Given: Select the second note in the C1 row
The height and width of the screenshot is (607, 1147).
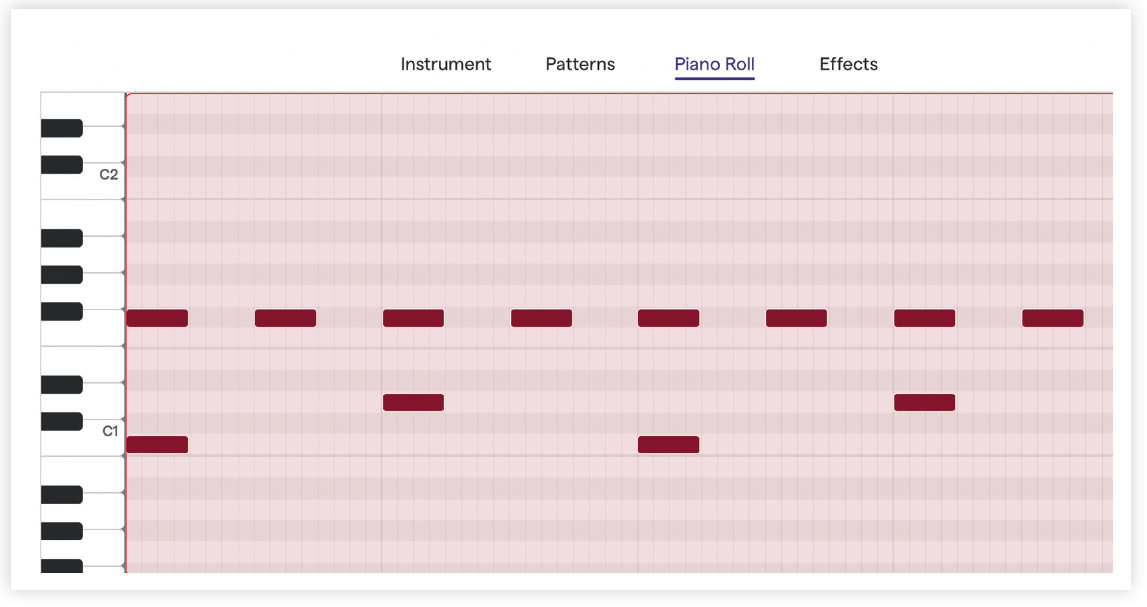Looking at the screenshot, I should coord(669,445).
